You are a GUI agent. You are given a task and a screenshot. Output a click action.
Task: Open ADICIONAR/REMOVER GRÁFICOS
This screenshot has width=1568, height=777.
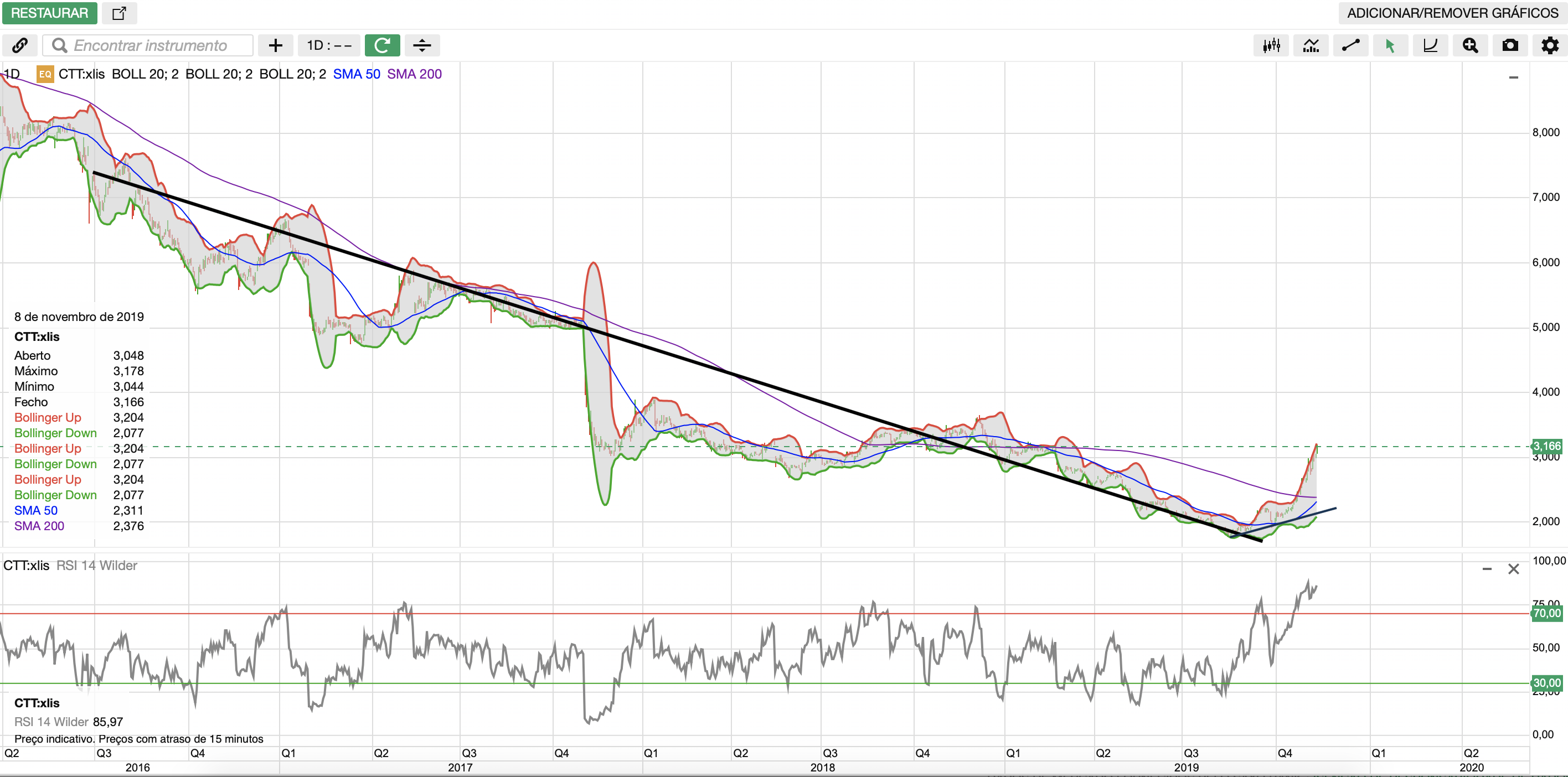click(x=1452, y=13)
